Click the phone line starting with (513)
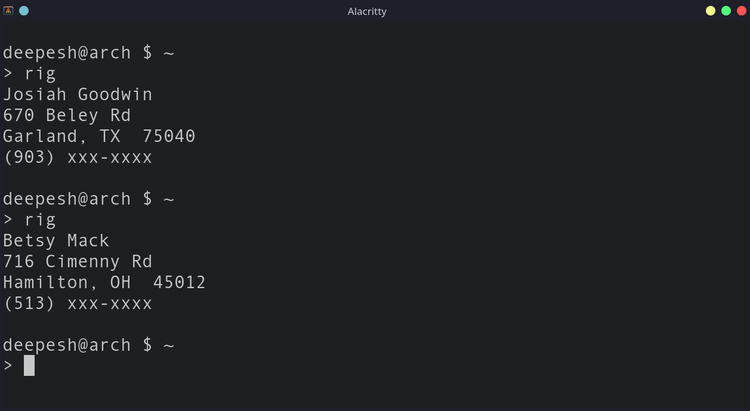 coord(77,303)
